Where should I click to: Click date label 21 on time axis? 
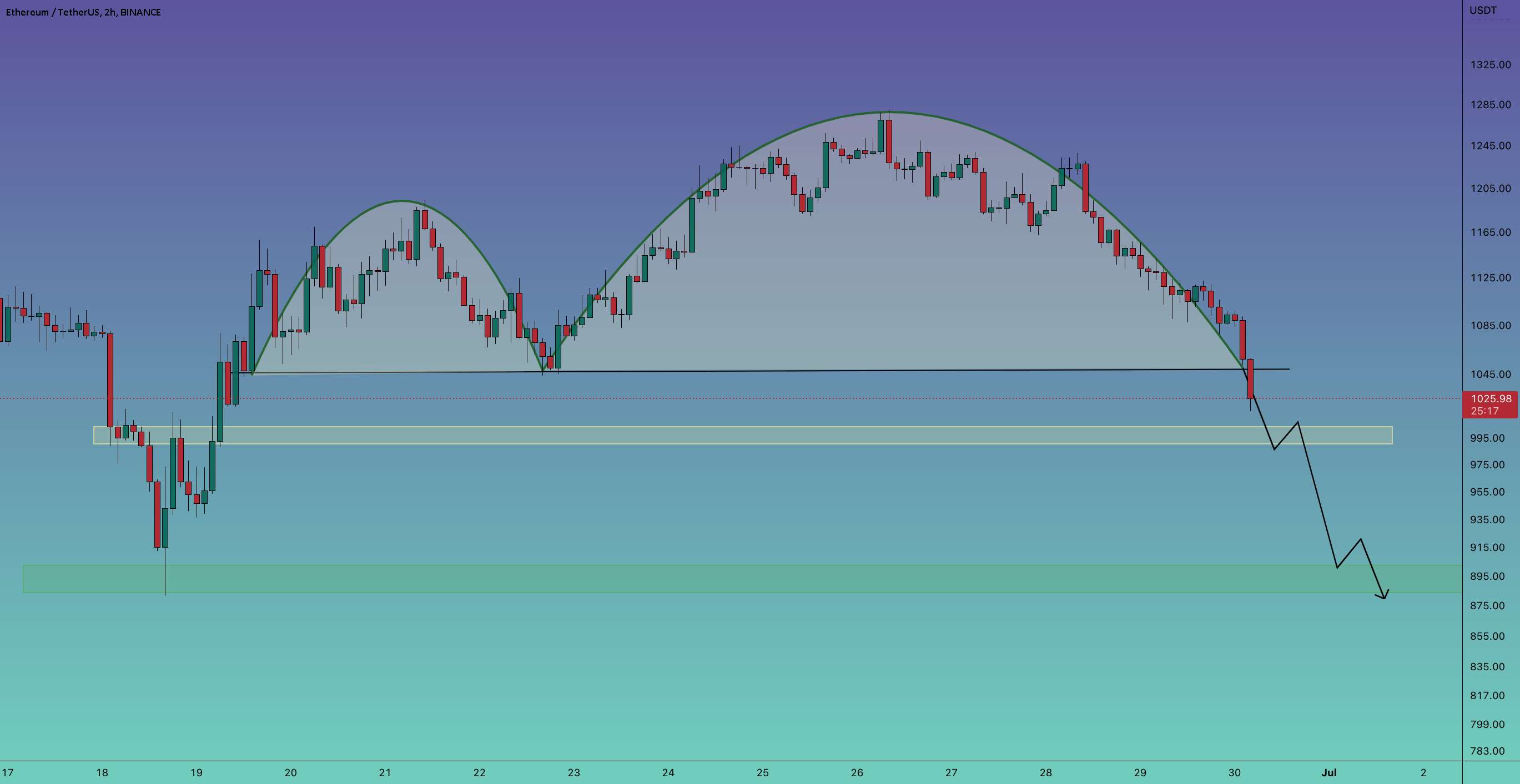click(x=385, y=772)
